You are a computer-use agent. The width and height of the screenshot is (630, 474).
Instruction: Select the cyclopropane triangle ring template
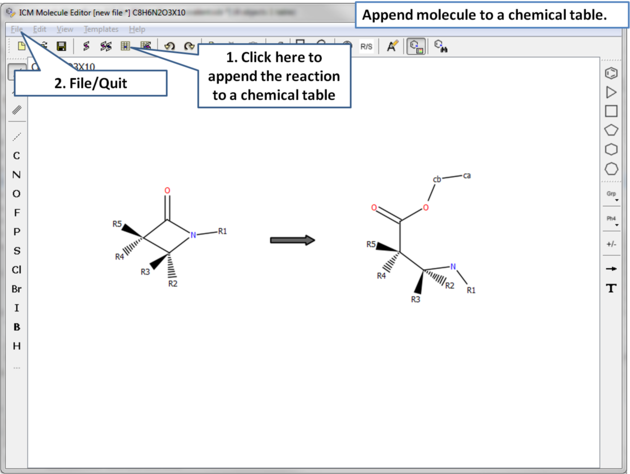coord(611,92)
